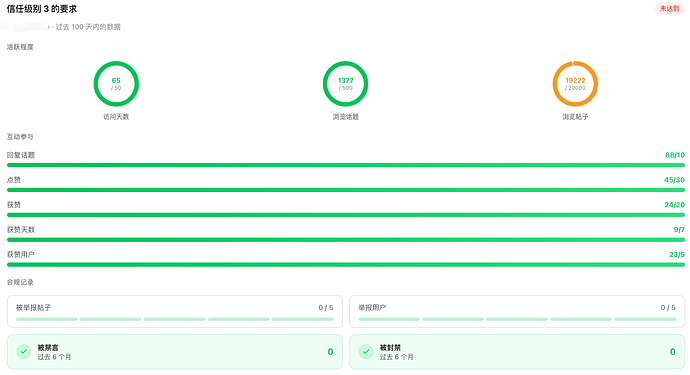Click the 回复话题 progress bar
690x375 pixels.
[346, 165]
